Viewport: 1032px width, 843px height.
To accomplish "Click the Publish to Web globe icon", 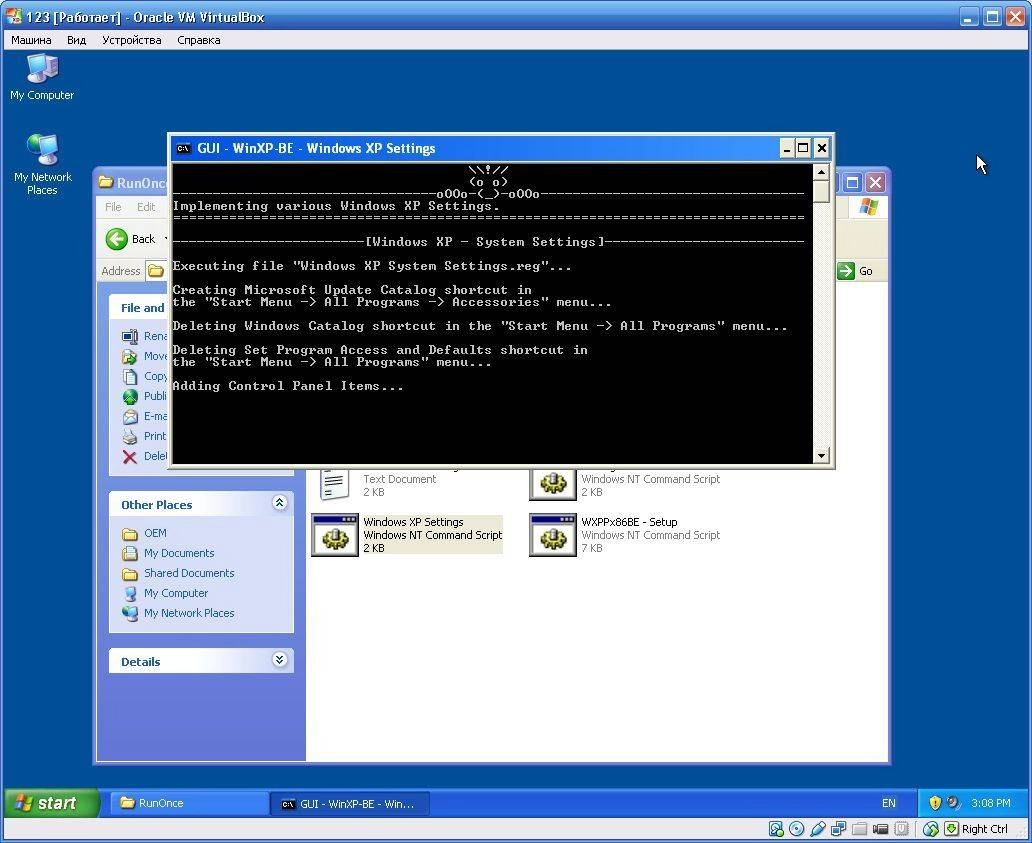I will pos(130,396).
